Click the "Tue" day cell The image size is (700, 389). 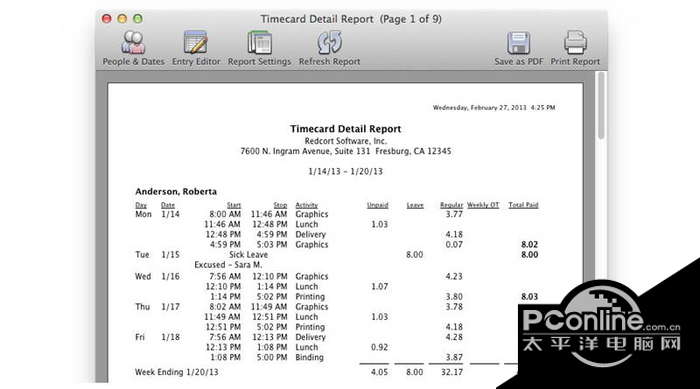[142, 255]
